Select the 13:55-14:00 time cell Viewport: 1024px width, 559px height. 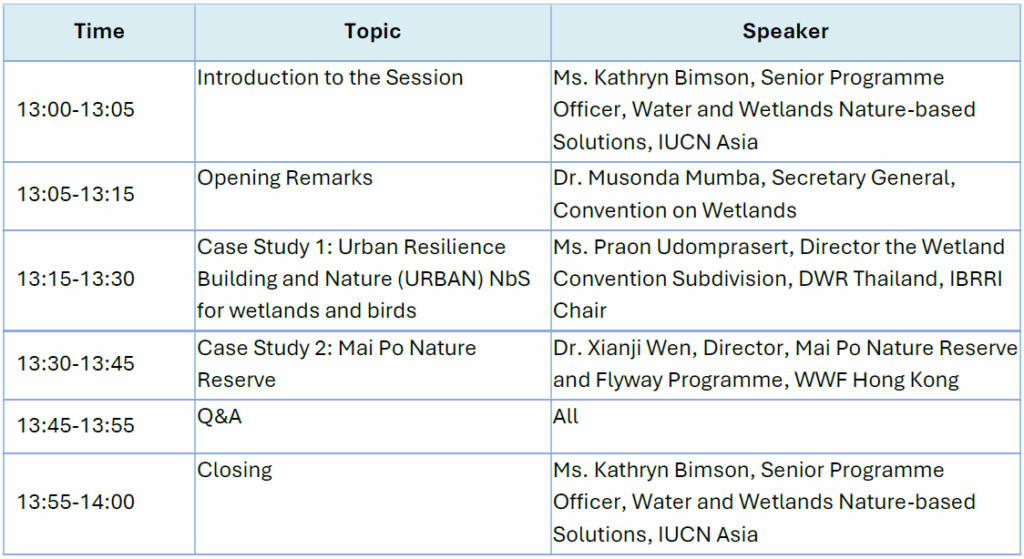pos(76,502)
